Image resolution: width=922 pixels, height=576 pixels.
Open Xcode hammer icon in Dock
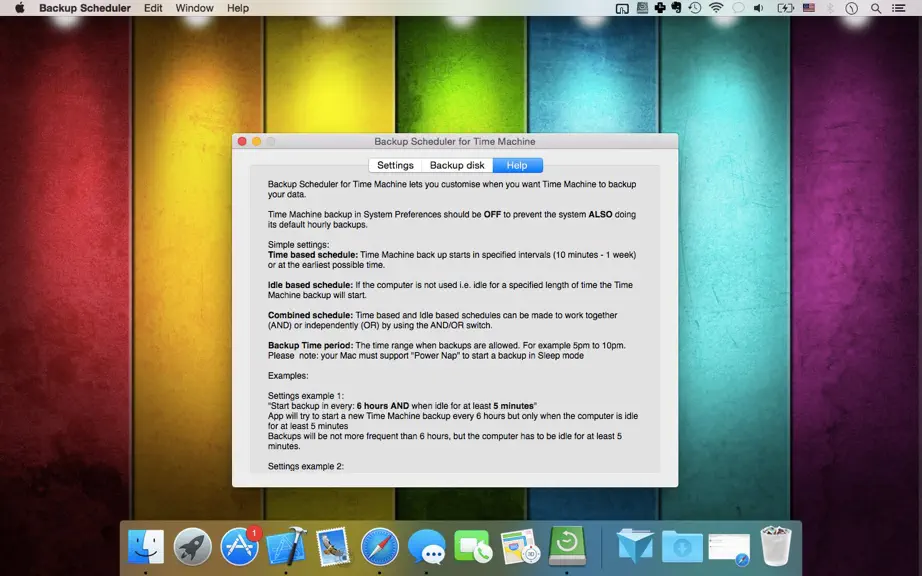click(x=286, y=546)
